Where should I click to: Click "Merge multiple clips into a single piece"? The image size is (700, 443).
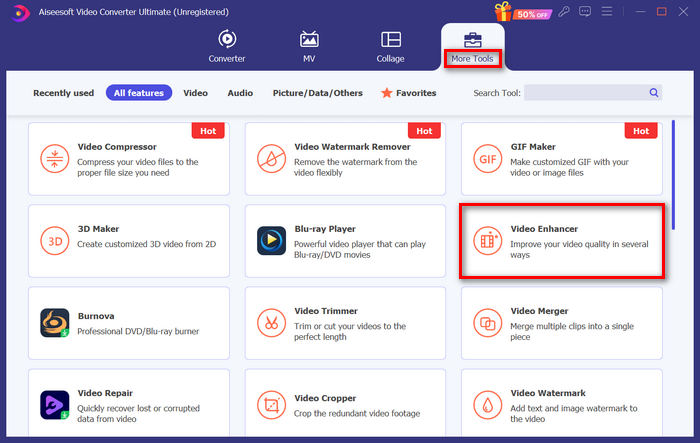coord(572,331)
